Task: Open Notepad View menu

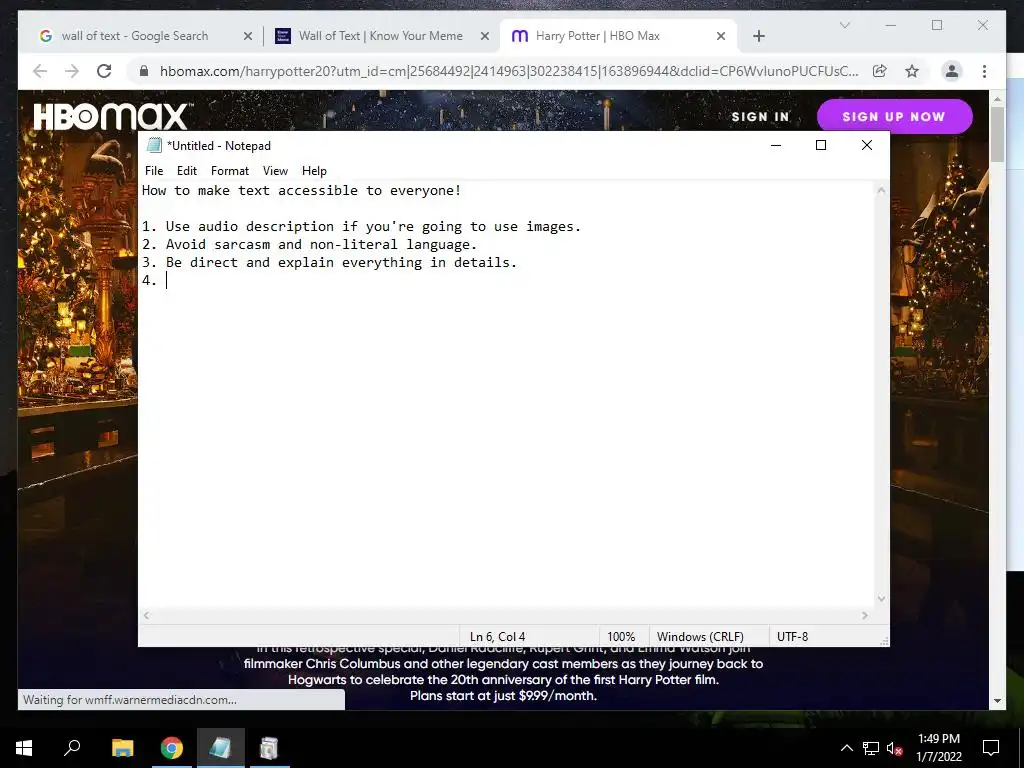Action: [275, 170]
